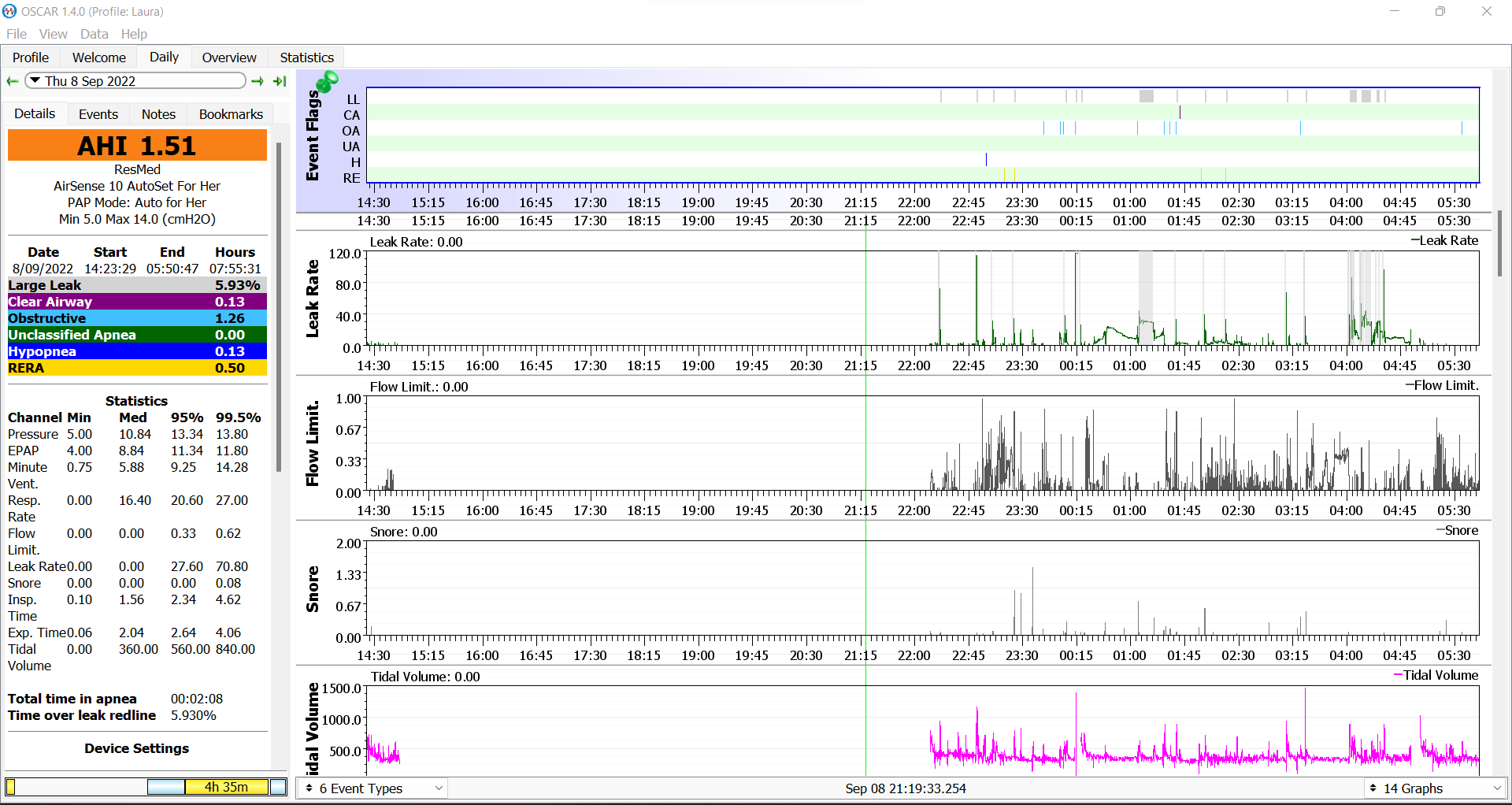Screen dimensions: 1512x805
Task: Go to the next day with right arrow
Action: (x=258, y=81)
